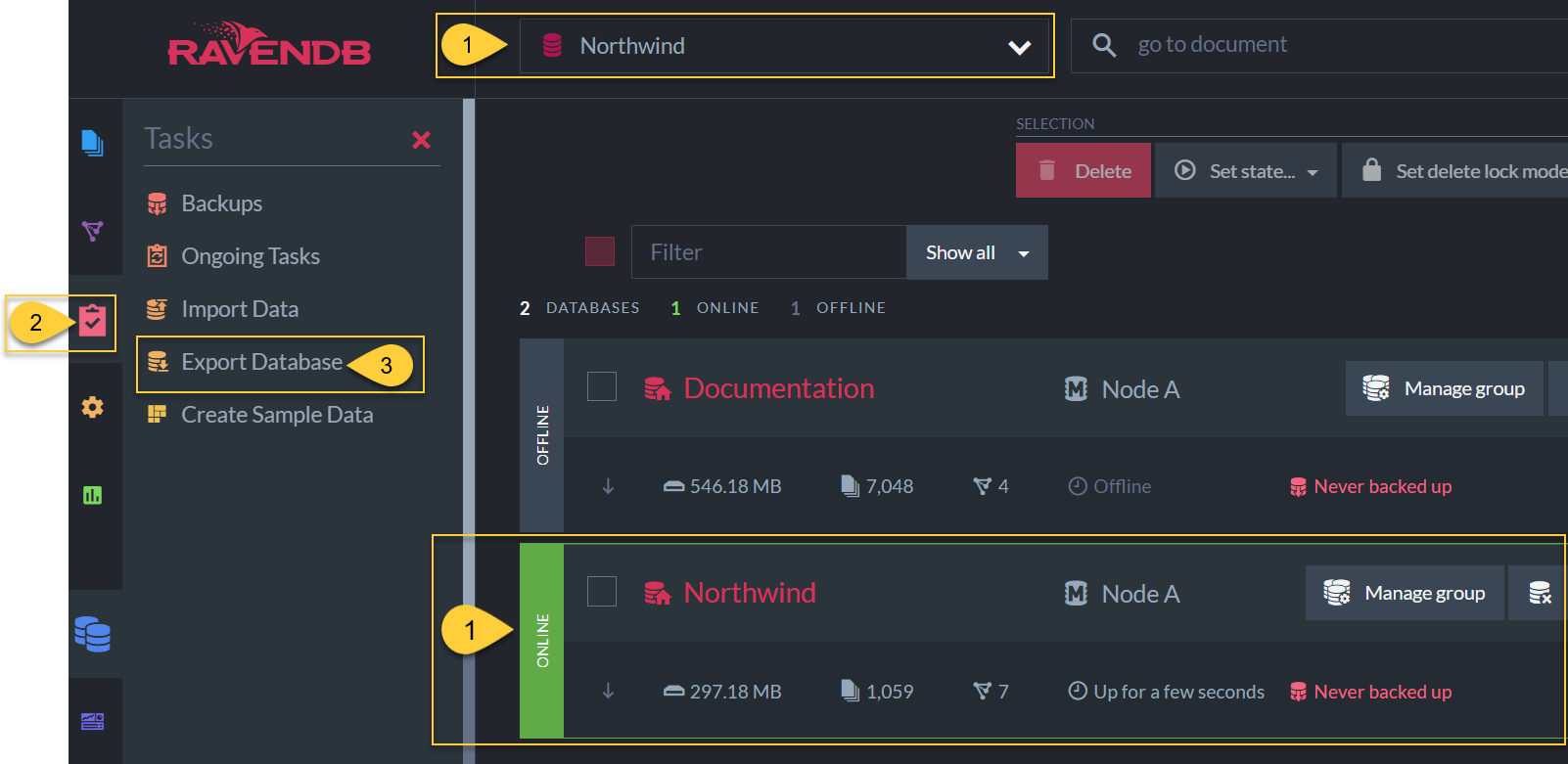Viewport: 1568px width, 764px height.
Task: Click Northwind index count 7
Action: click(x=991, y=692)
